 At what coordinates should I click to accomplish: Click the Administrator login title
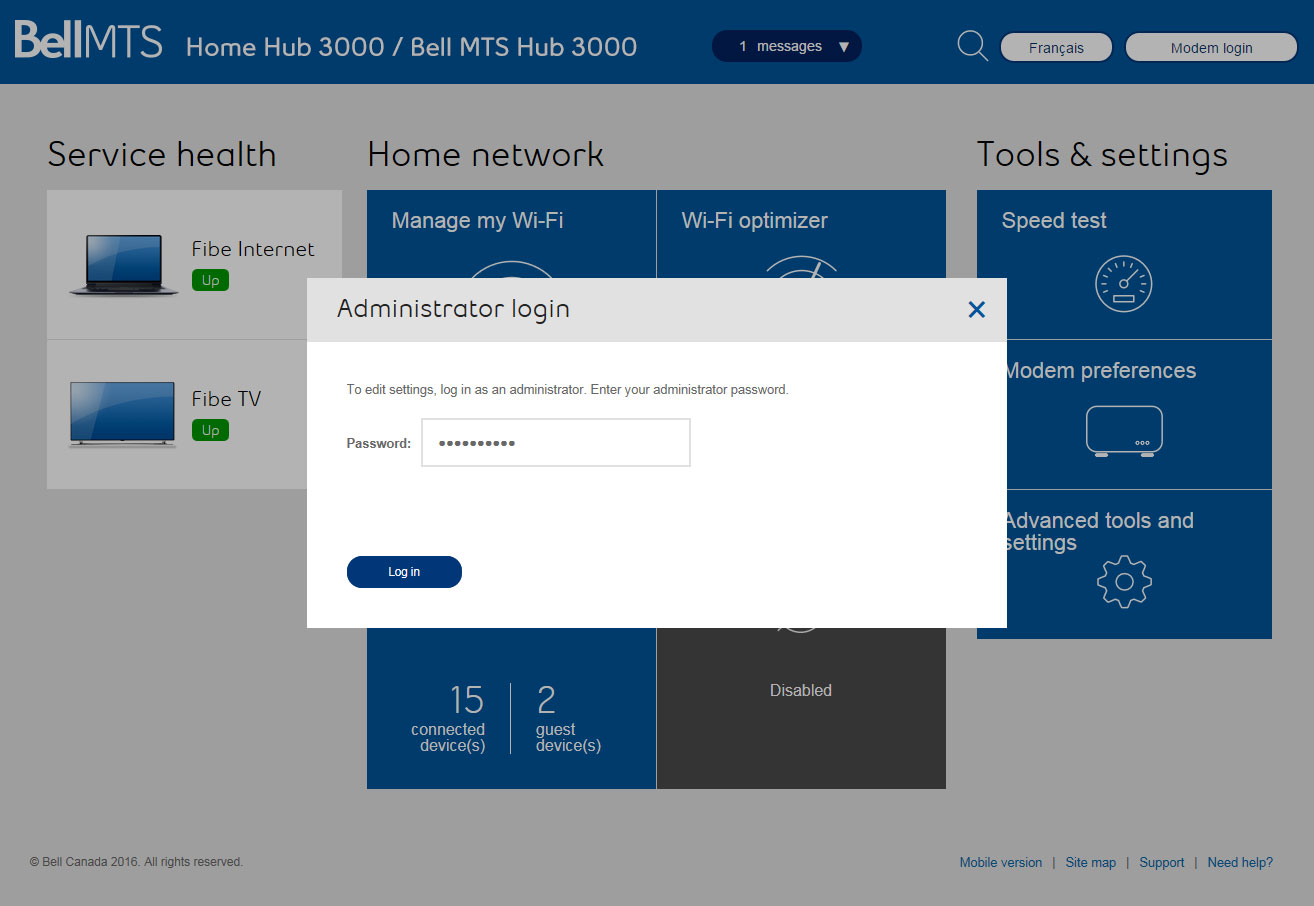[x=453, y=309]
